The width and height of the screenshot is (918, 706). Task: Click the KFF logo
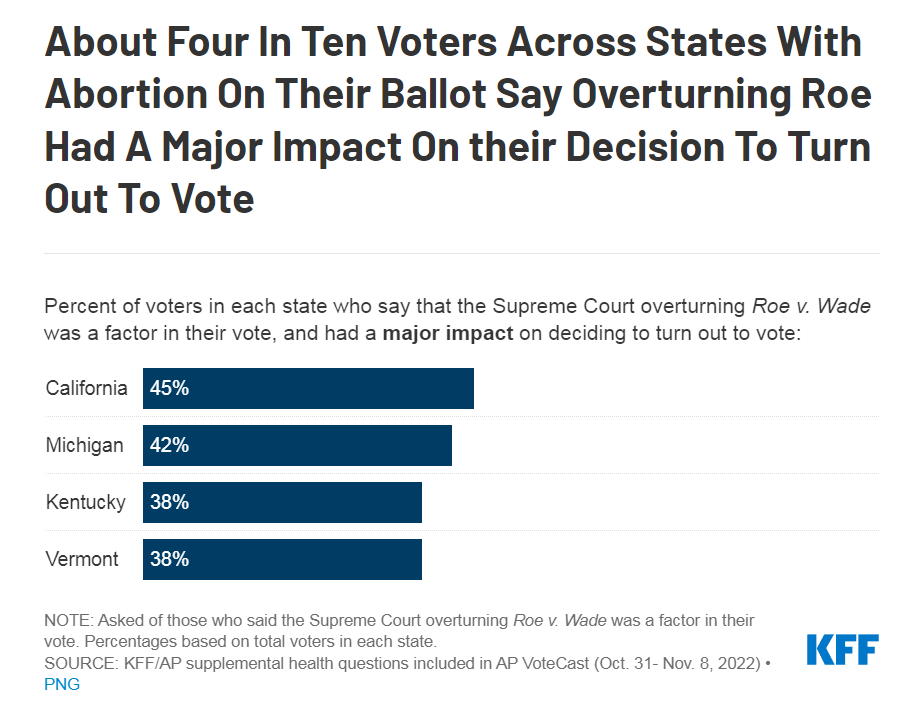click(x=842, y=650)
